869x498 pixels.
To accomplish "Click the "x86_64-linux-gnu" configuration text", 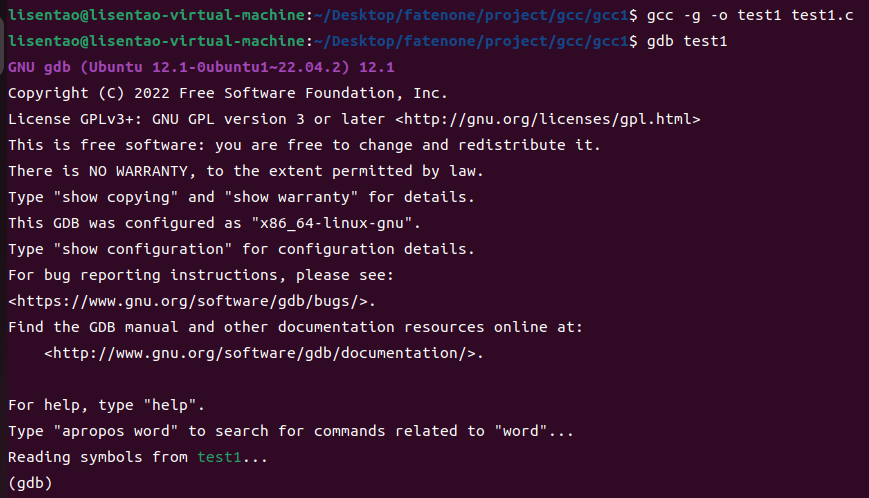I will pos(332,223).
